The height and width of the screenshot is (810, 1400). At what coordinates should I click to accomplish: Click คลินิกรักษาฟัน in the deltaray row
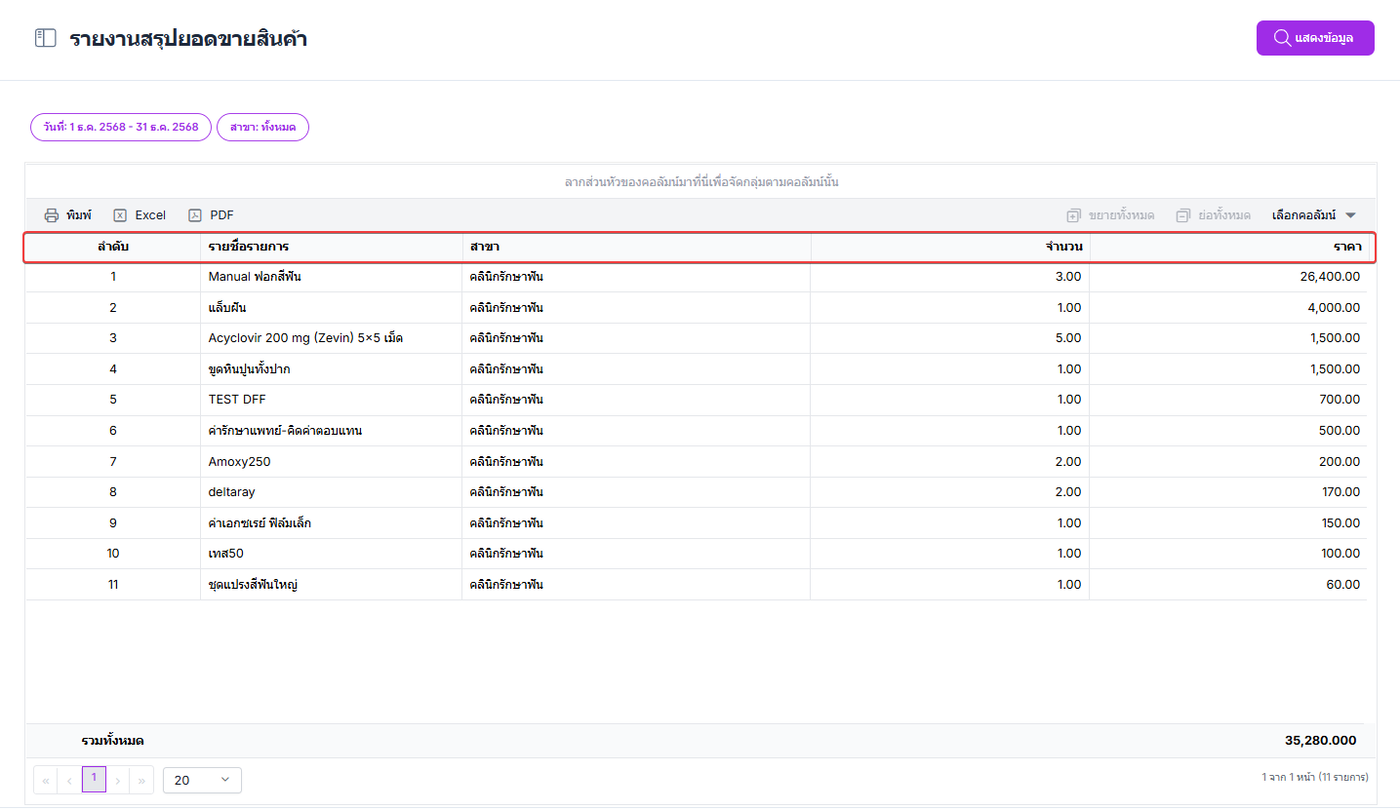click(x=506, y=492)
